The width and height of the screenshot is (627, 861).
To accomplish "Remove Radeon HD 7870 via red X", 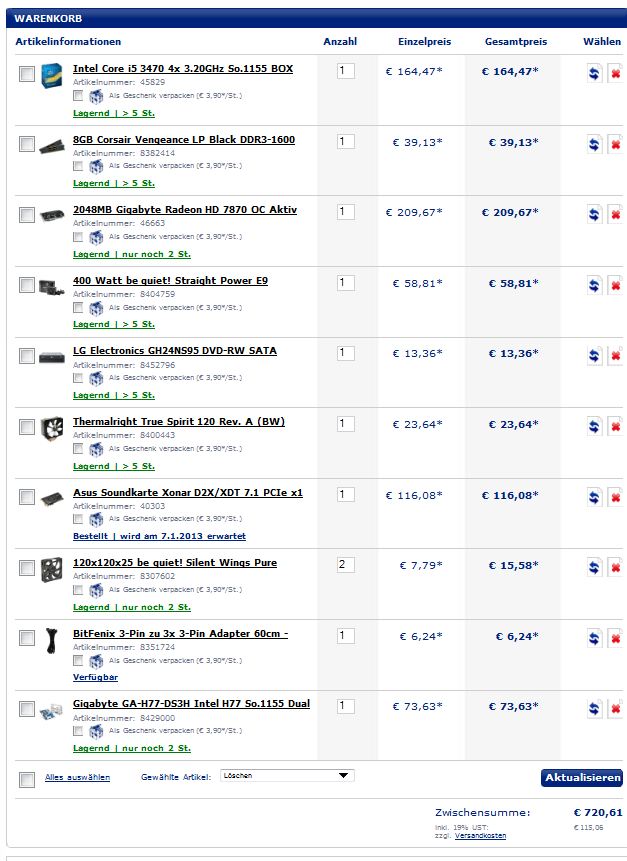I will [615, 215].
